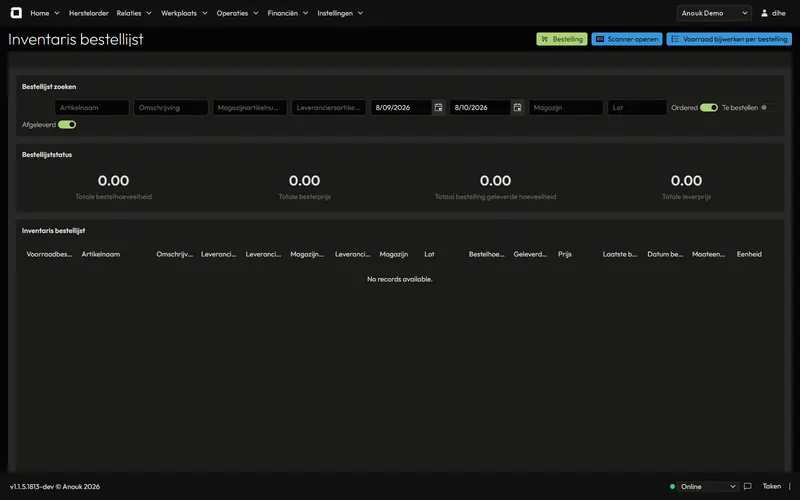
Task: Sort by Geleverd... column header
Action: pyautogui.click(x=530, y=254)
